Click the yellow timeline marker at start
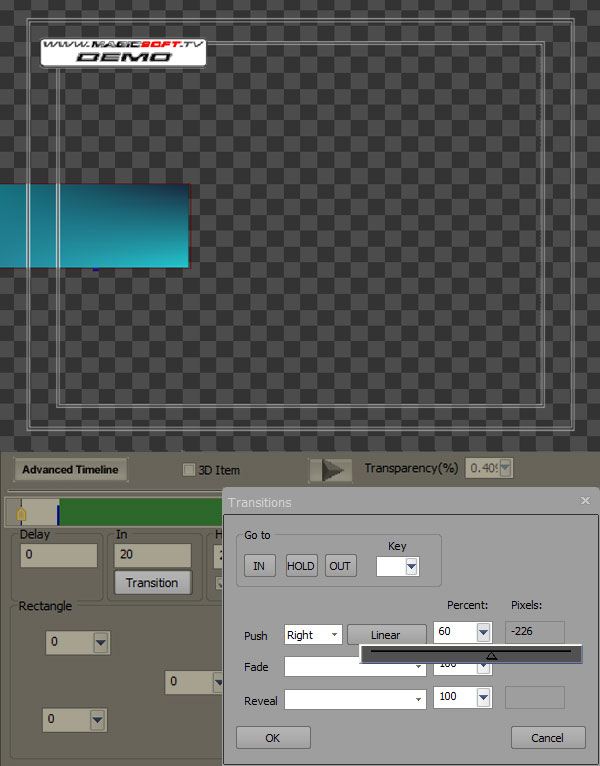The width and height of the screenshot is (600, 766). coord(21,514)
